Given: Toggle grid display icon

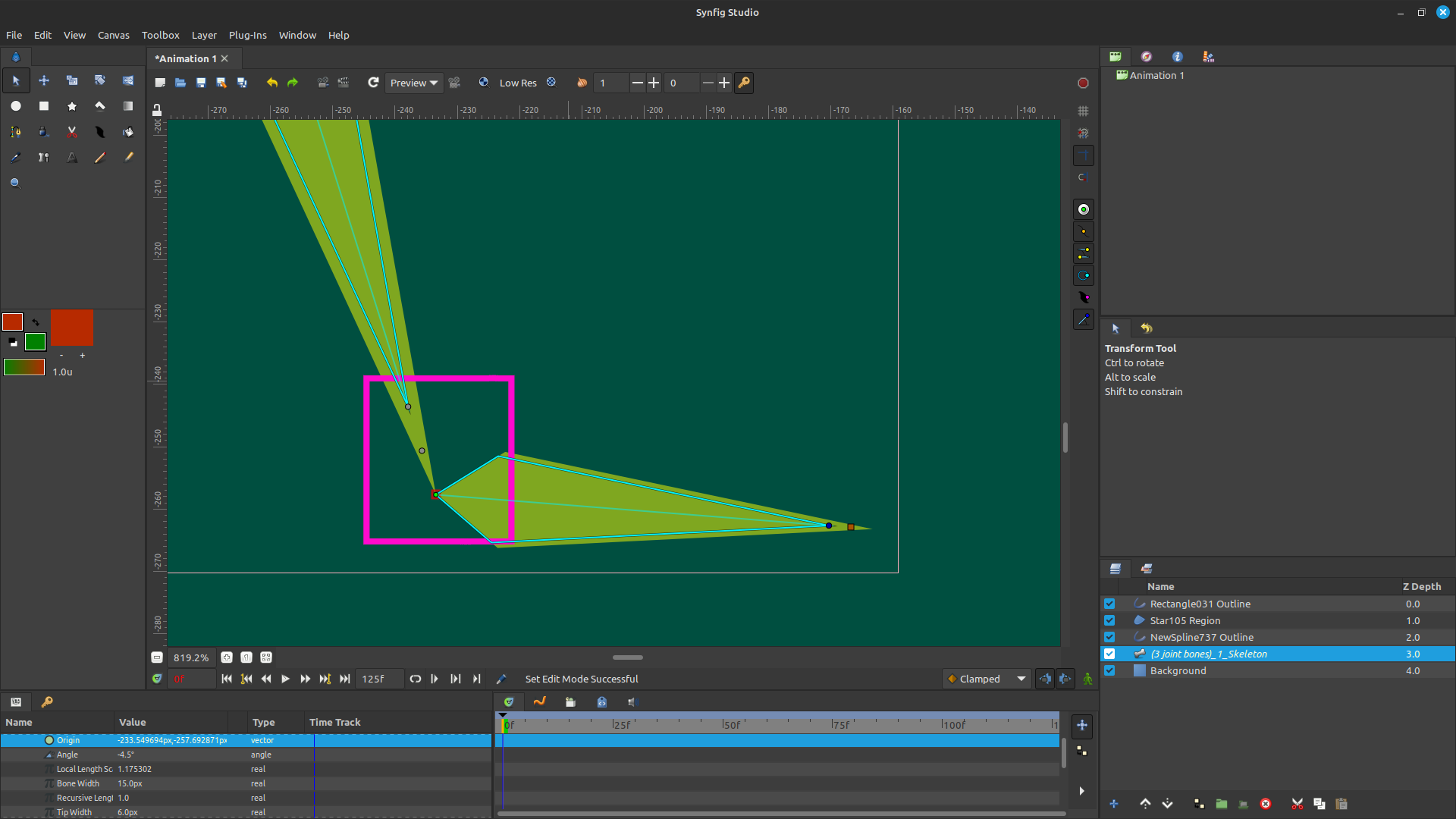Looking at the screenshot, I should pyautogui.click(x=1083, y=111).
